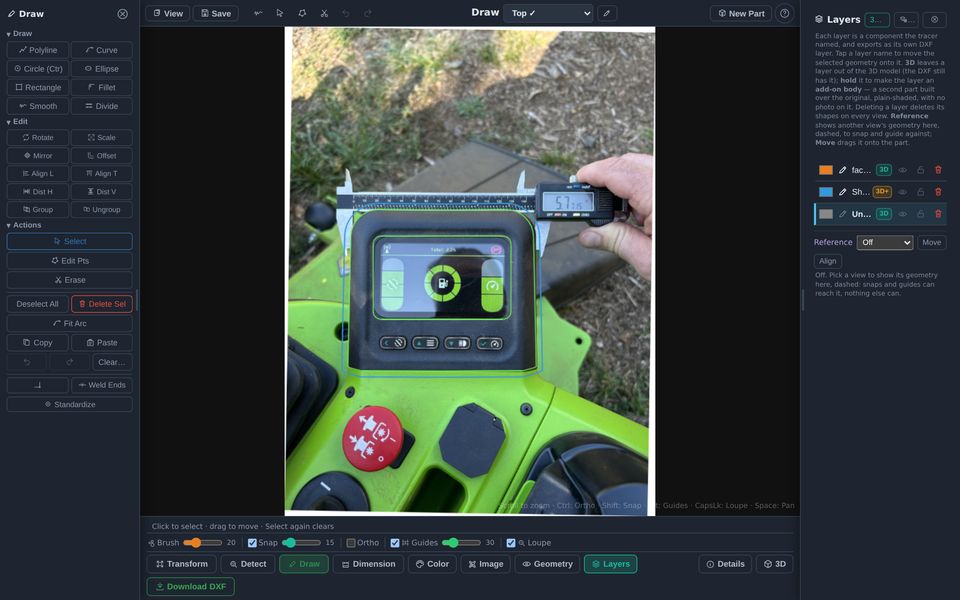This screenshot has height=600, width=960.
Task: Close the Draw panel with the X icon
Action: pyautogui.click(x=122, y=13)
